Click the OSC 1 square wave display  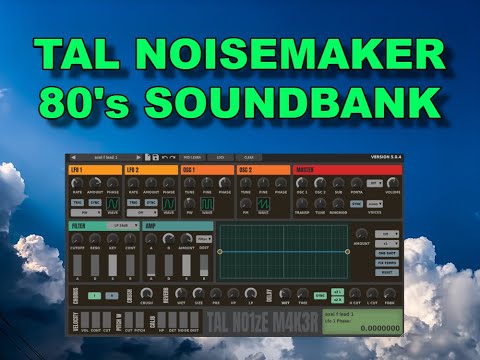[207, 204]
